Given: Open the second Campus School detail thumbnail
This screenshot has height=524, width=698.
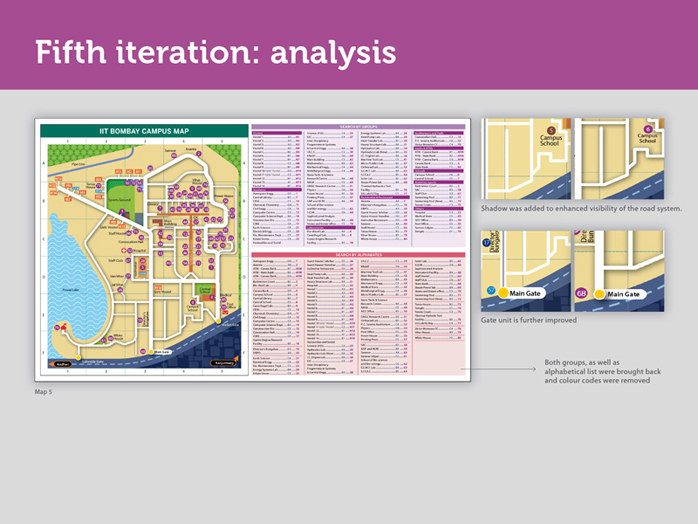Looking at the screenshot, I should click(619, 159).
